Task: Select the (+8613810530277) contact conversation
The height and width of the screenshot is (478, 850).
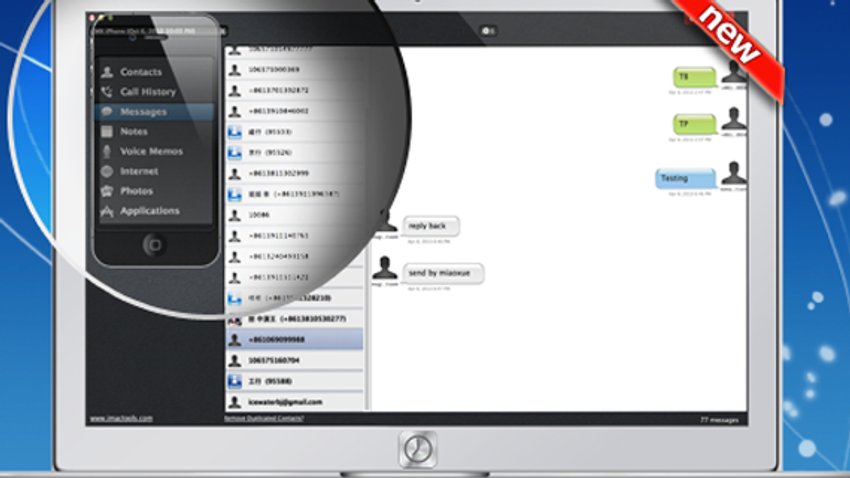Action: pyautogui.click(x=294, y=319)
